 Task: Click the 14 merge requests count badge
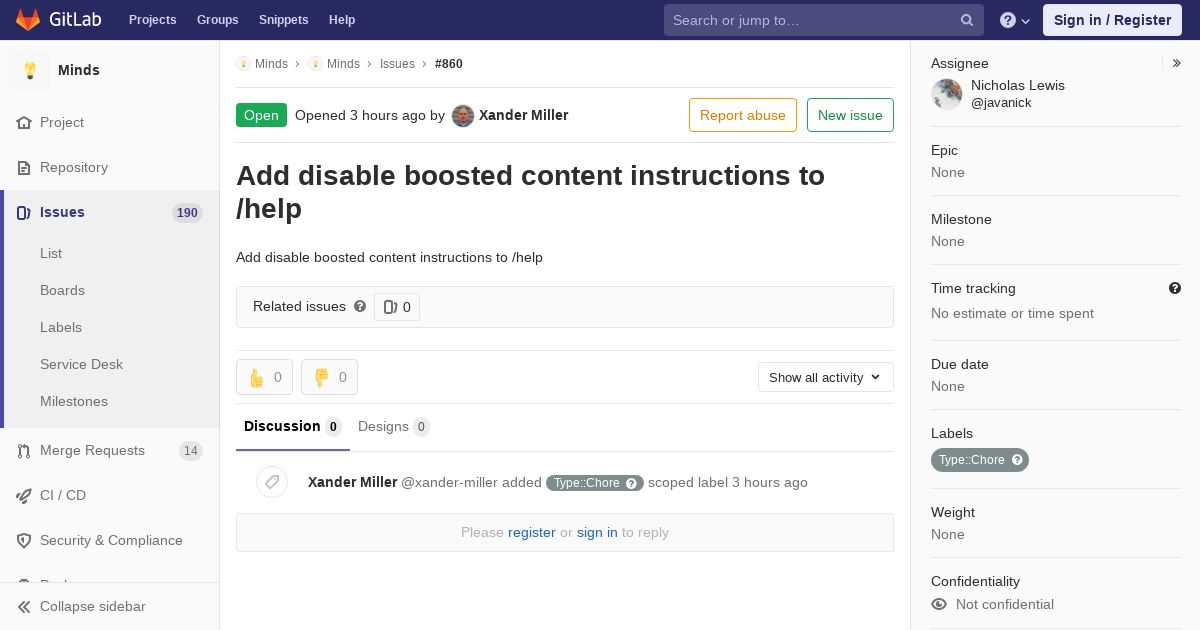(x=190, y=450)
